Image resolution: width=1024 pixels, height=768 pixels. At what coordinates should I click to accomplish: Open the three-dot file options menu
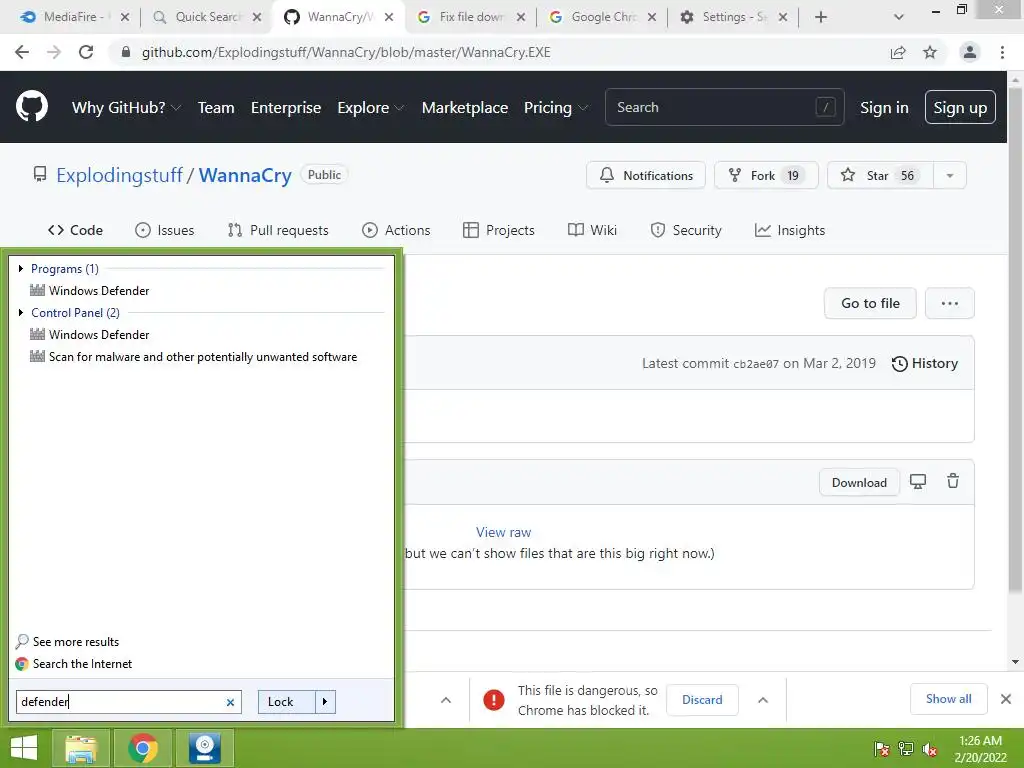(950, 303)
